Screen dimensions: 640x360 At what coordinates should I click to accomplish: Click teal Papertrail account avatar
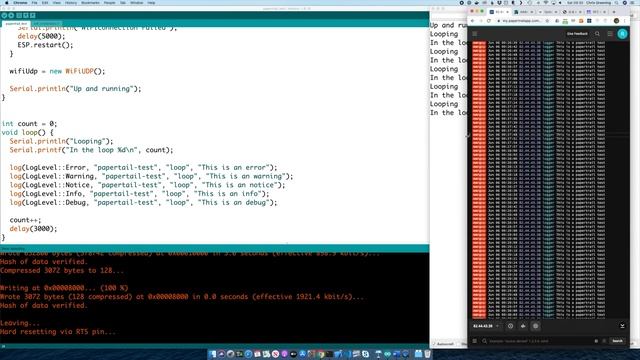tap(622, 34)
